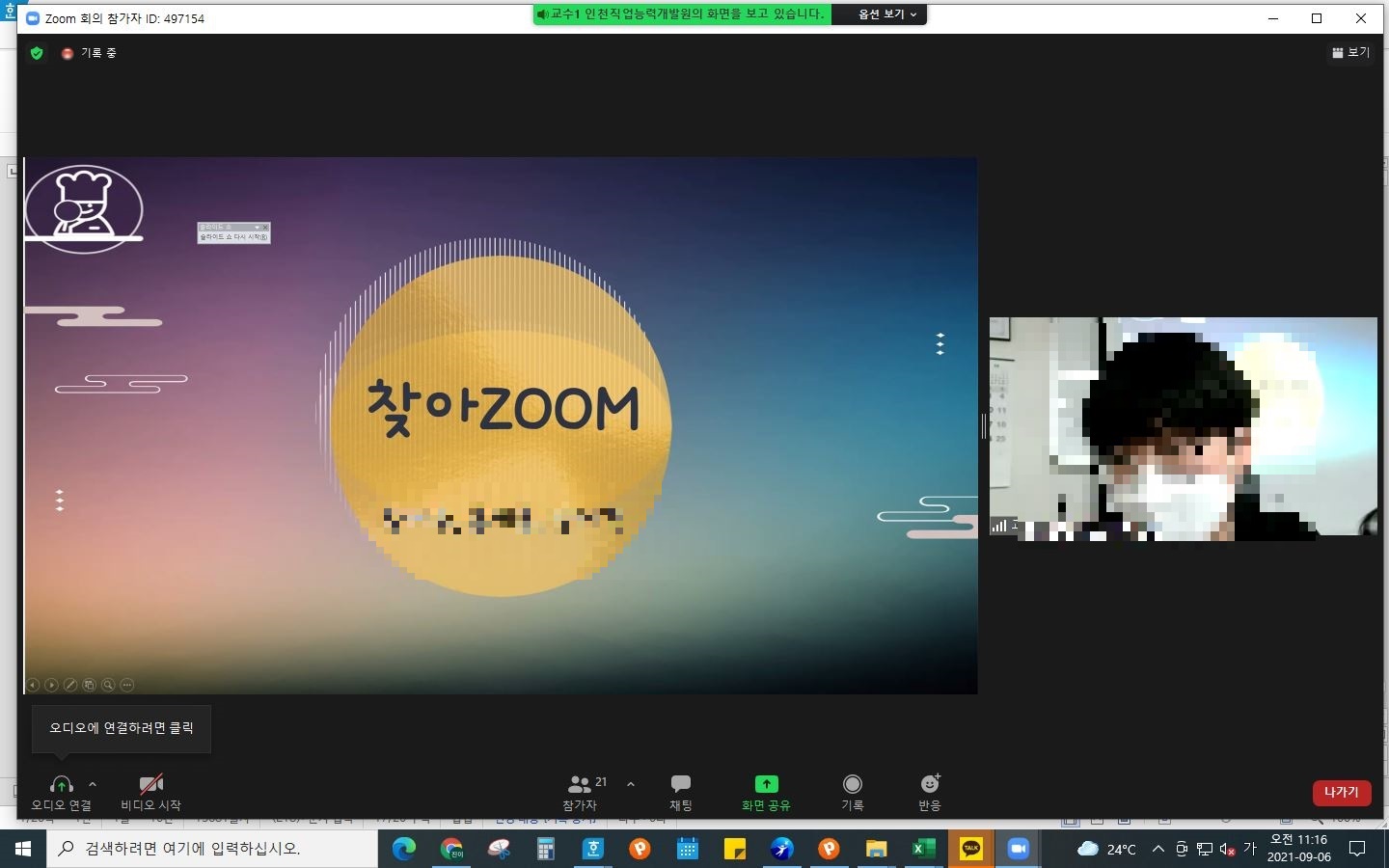Click the taskbar search input box
Screen dimensions: 1389x868
(212, 849)
